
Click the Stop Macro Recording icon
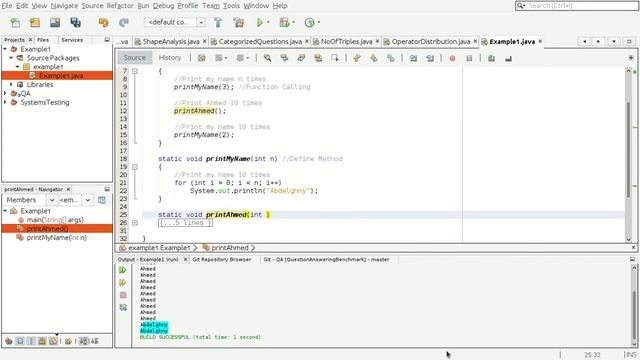[x=469, y=58]
